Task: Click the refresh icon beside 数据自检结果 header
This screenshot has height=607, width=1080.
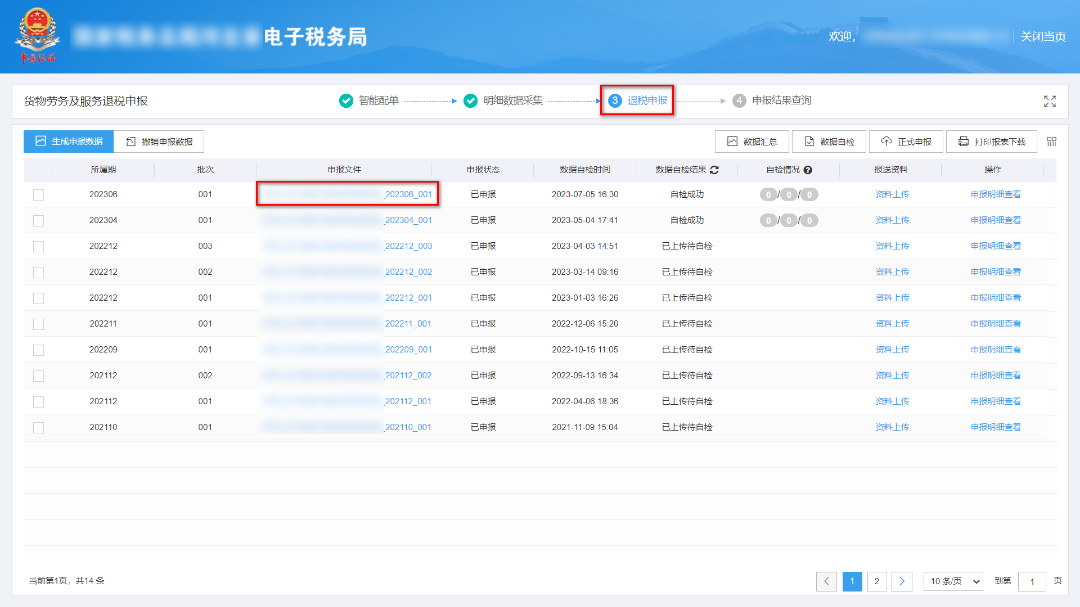Action: 714,169
